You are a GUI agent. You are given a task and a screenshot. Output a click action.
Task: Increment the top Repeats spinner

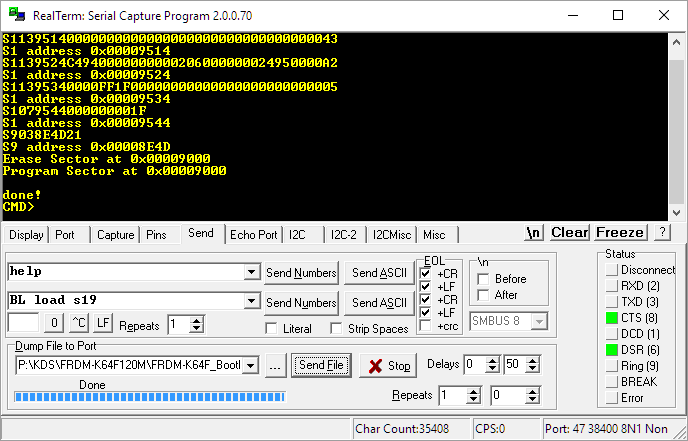point(198,319)
